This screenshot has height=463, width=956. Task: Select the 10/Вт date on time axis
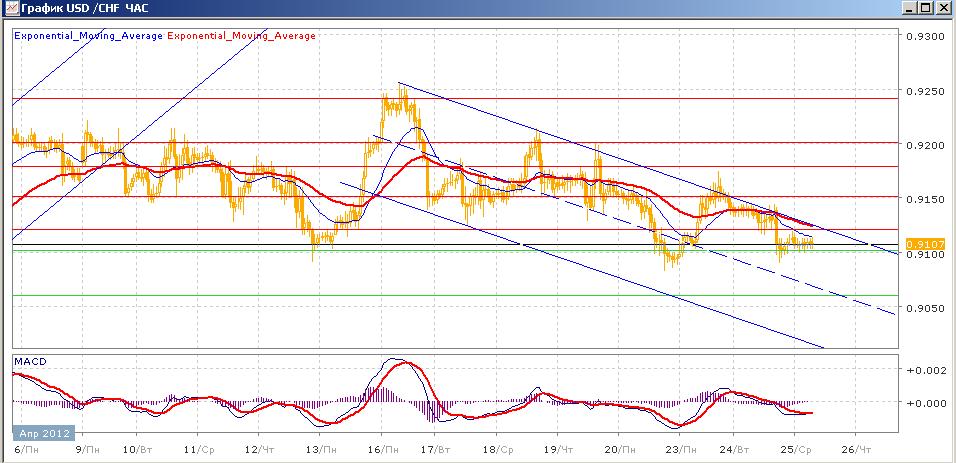tap(137, 449)
